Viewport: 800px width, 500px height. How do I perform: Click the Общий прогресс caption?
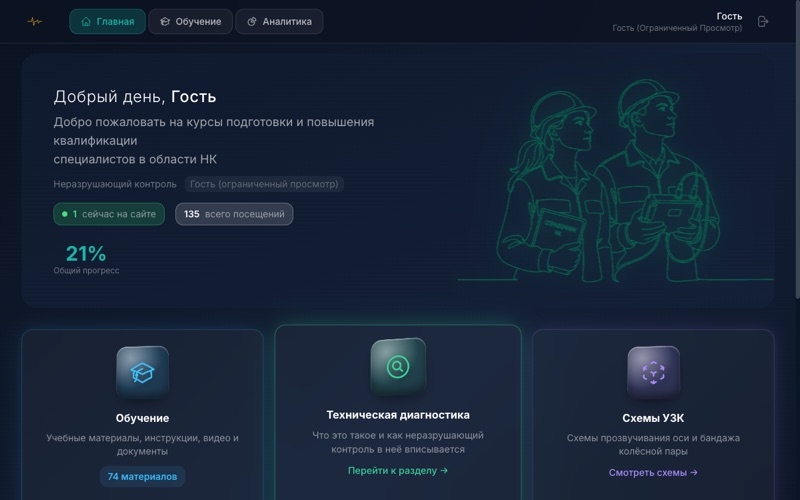pyautogui.click(x=86, y=270)
